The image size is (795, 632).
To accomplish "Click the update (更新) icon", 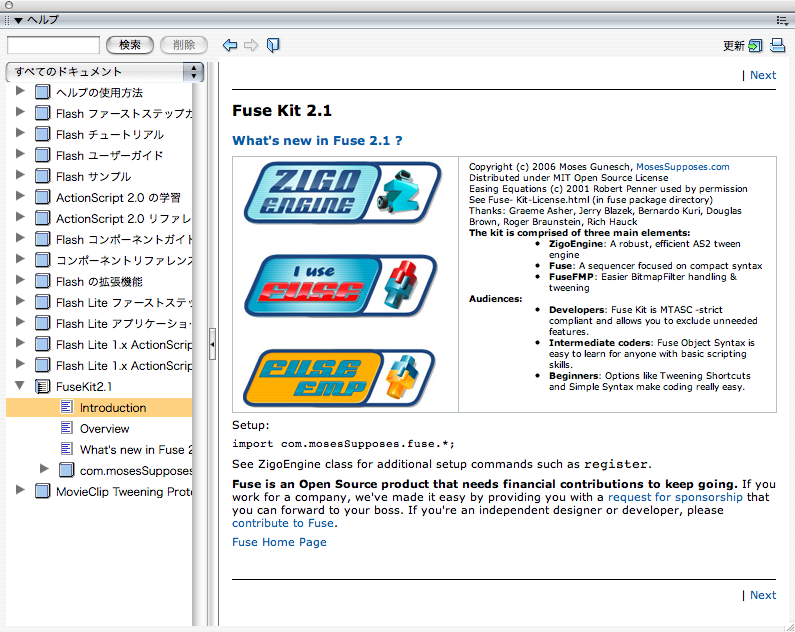I will 755,45.
